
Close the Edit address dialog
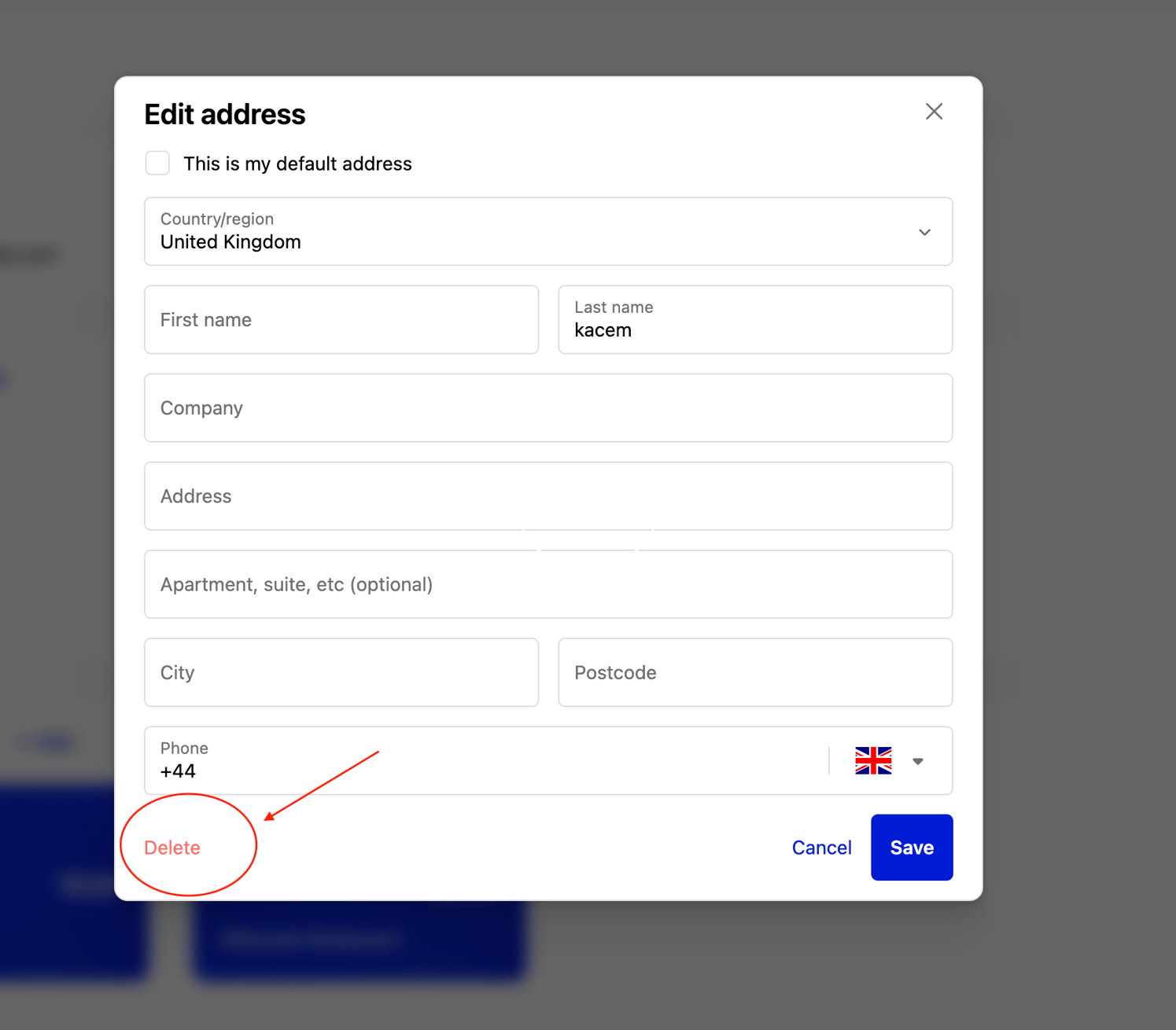point(934,111)
